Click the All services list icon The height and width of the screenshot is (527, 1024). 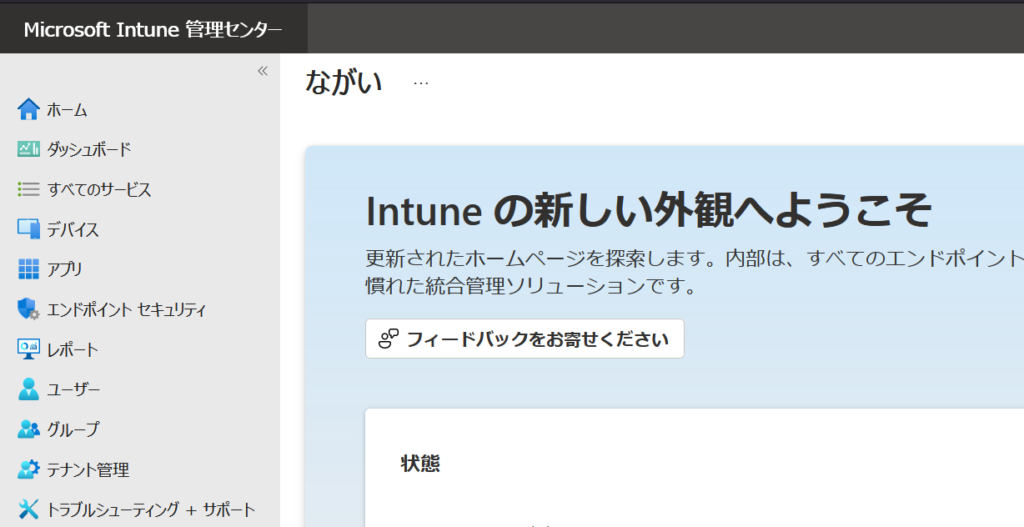point(28,189)
